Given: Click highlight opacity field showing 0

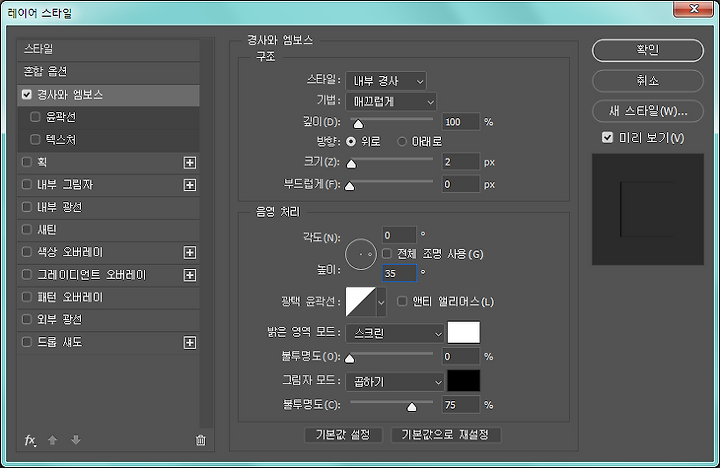Looking at the screenshot, I should click(x=461, y=356).
